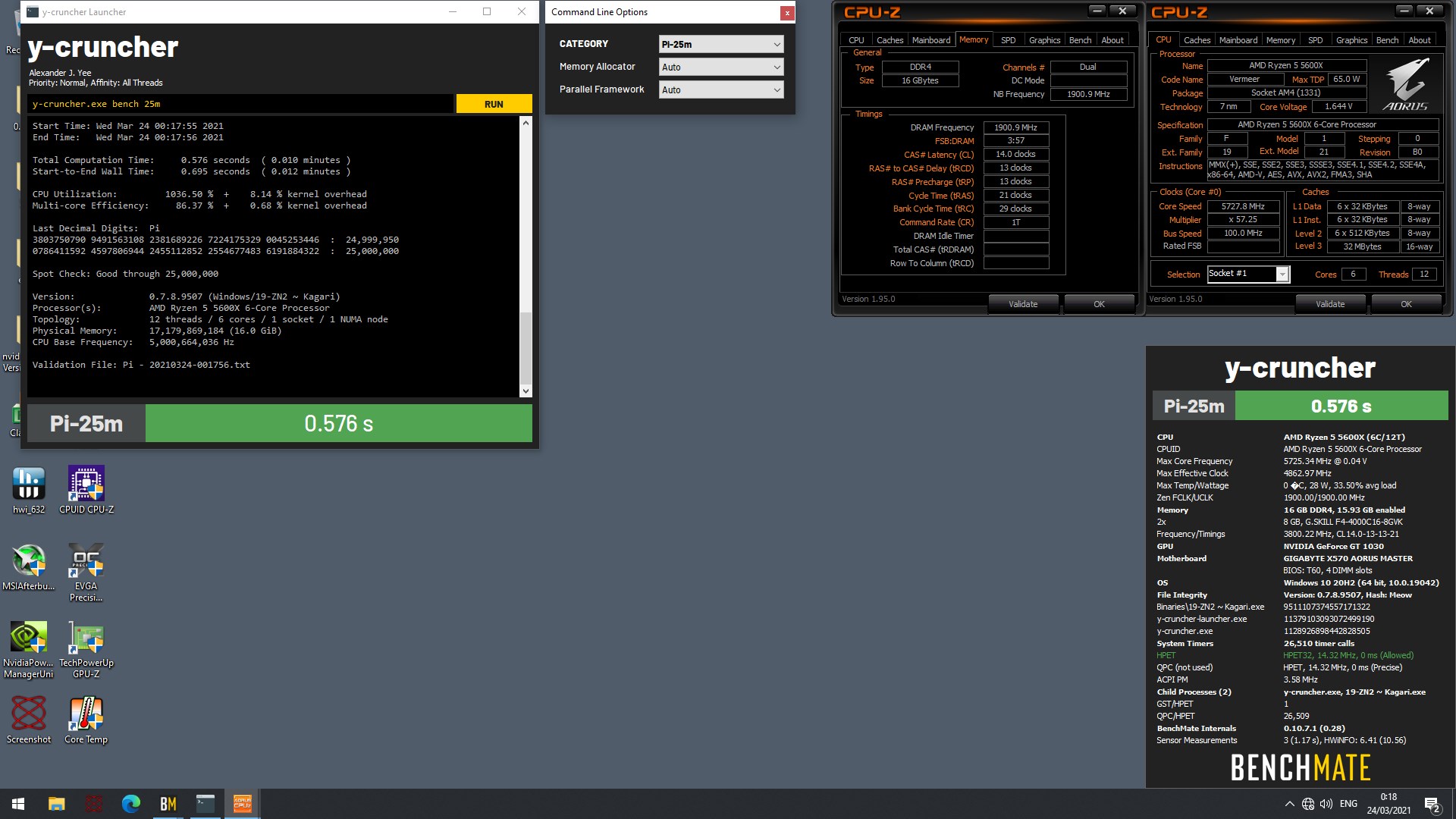This screenshot has height=819, width=1456.
Task: Switch to CPU tab in left CPU-Z
Action: pyautogui.click(x=856, y=40)
